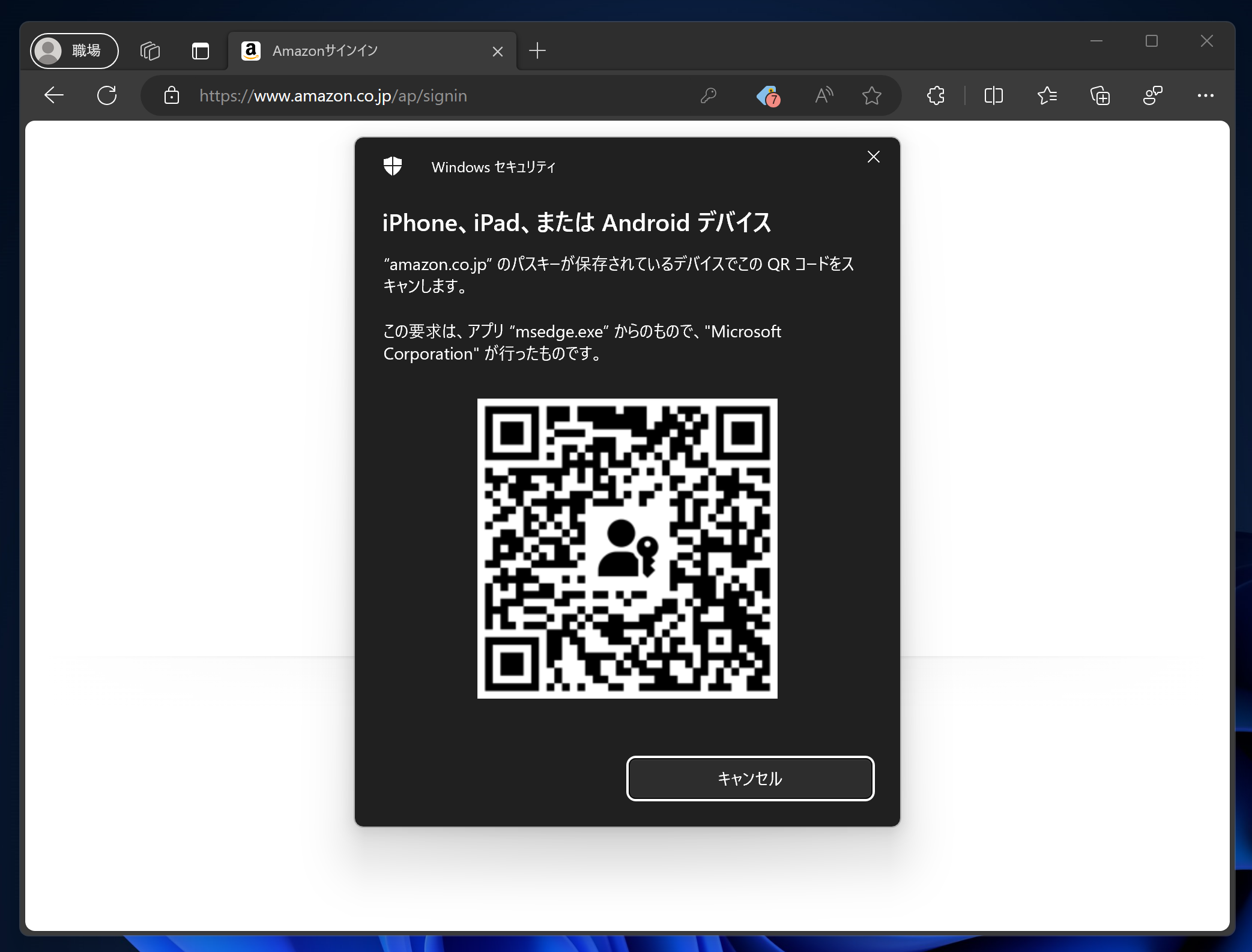Screen dimensions: 1252x952
Task: Click the browser back arrow button
Action: pyautogui.click(x=54, y=95)
